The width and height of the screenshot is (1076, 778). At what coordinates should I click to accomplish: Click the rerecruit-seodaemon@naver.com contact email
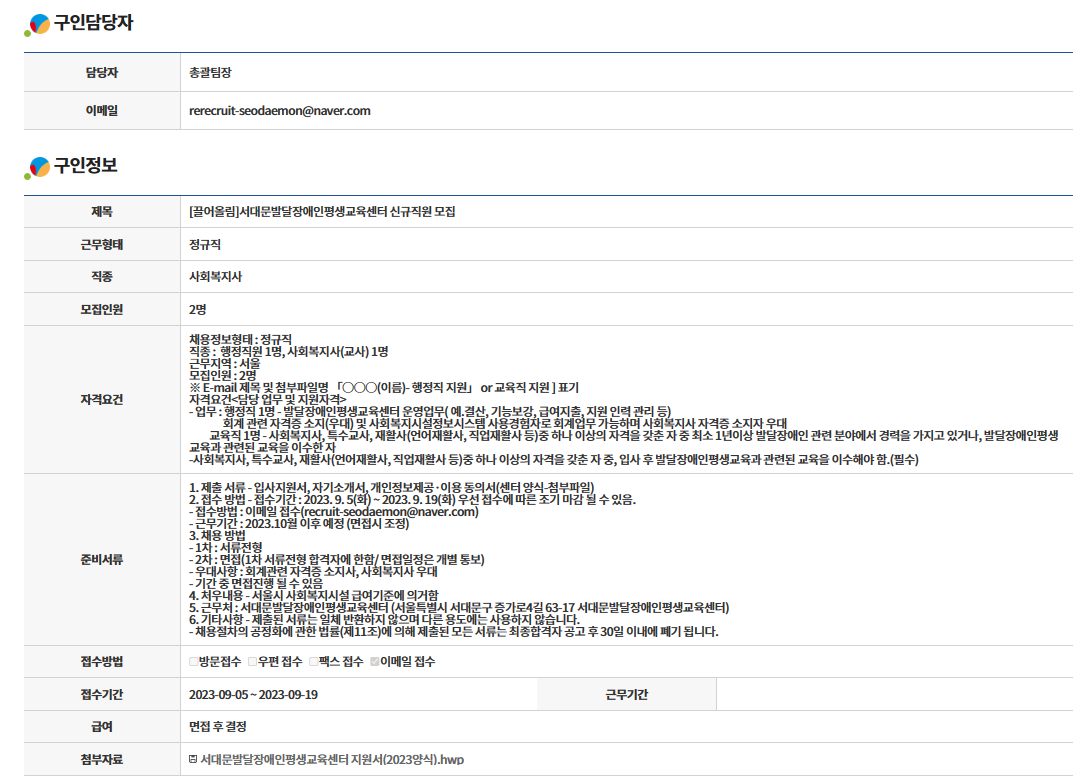point(279,111)
